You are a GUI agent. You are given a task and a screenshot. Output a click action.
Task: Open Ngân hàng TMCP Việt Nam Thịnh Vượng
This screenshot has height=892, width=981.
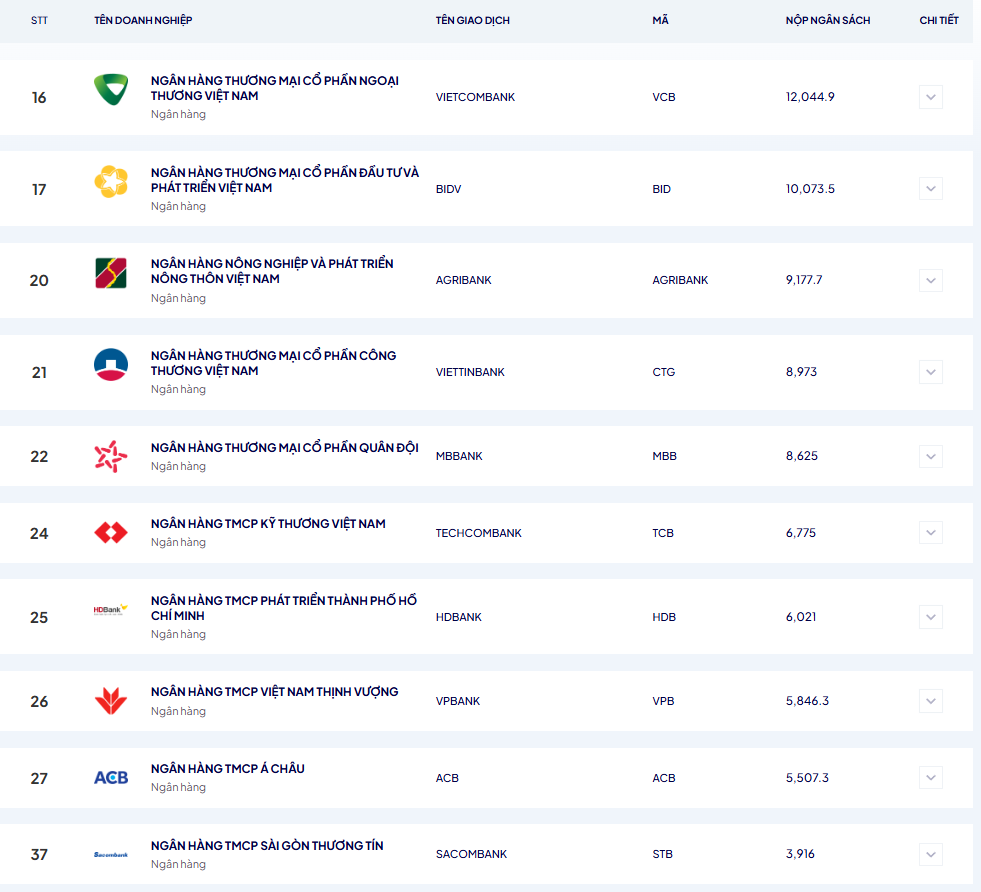point(275,692)
